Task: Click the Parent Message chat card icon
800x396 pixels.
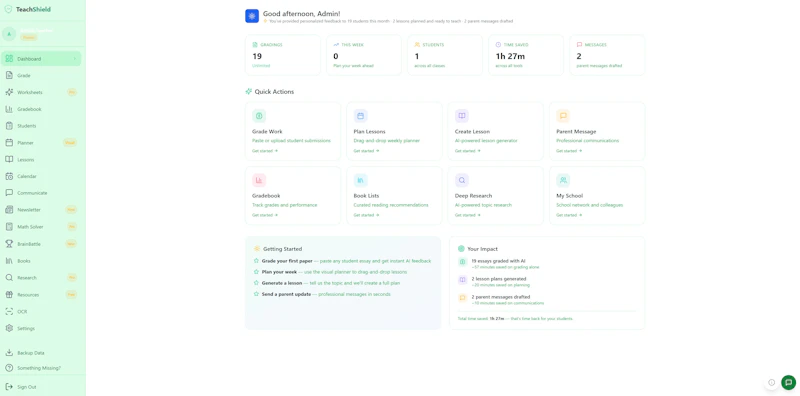Action: click(563, 116)
